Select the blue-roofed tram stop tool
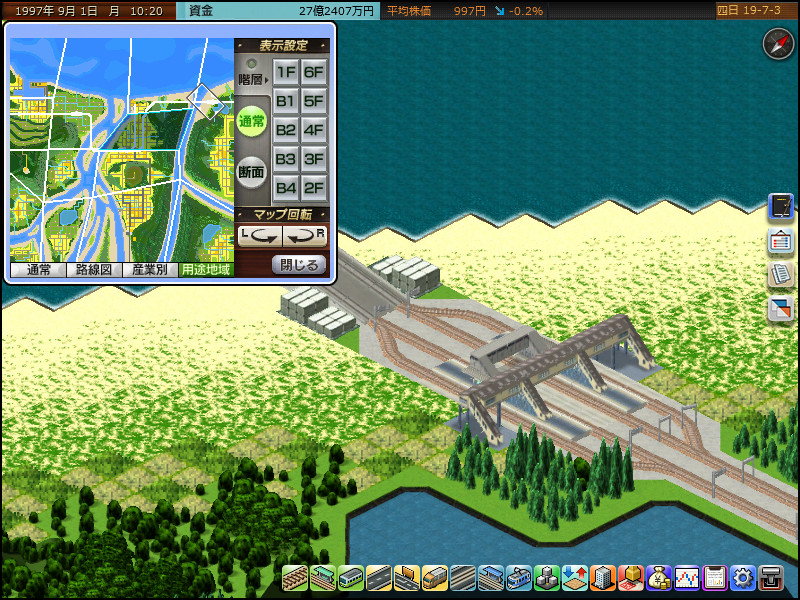800x600 pixels. coord(491,578)
